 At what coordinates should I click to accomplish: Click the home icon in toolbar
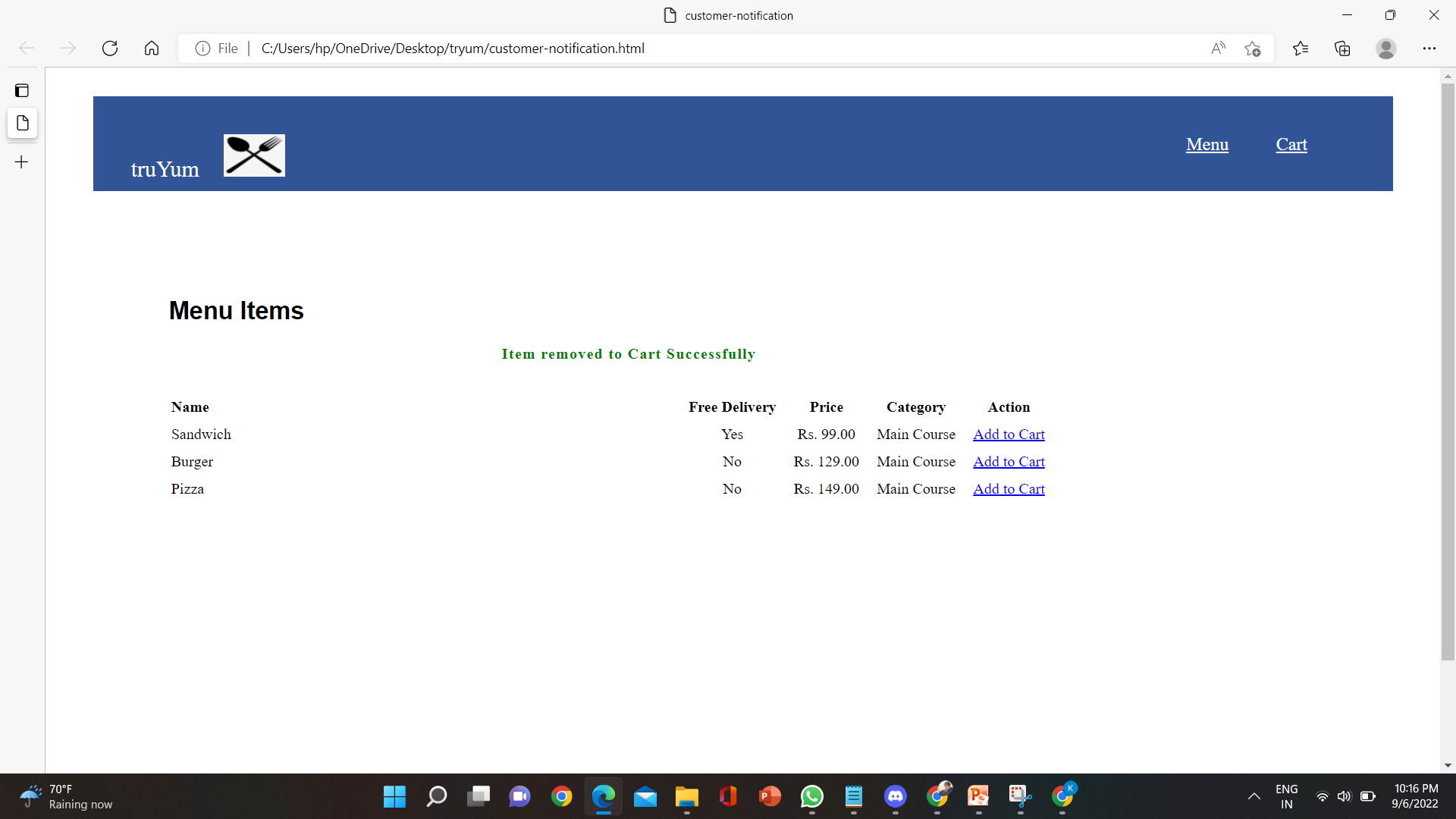(152, 49)
